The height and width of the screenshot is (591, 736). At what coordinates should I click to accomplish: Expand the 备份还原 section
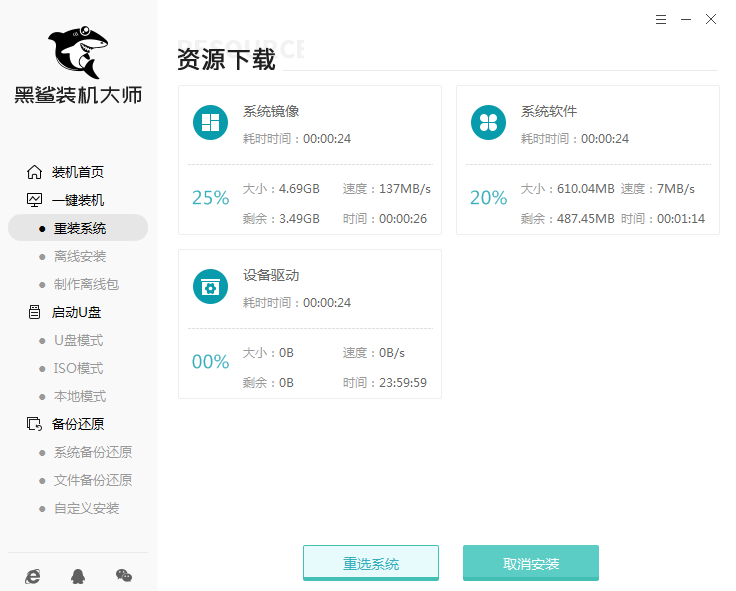77,424
